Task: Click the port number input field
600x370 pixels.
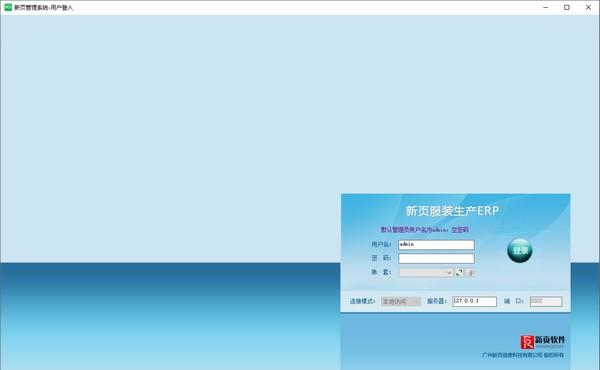Action: [546, 302]
